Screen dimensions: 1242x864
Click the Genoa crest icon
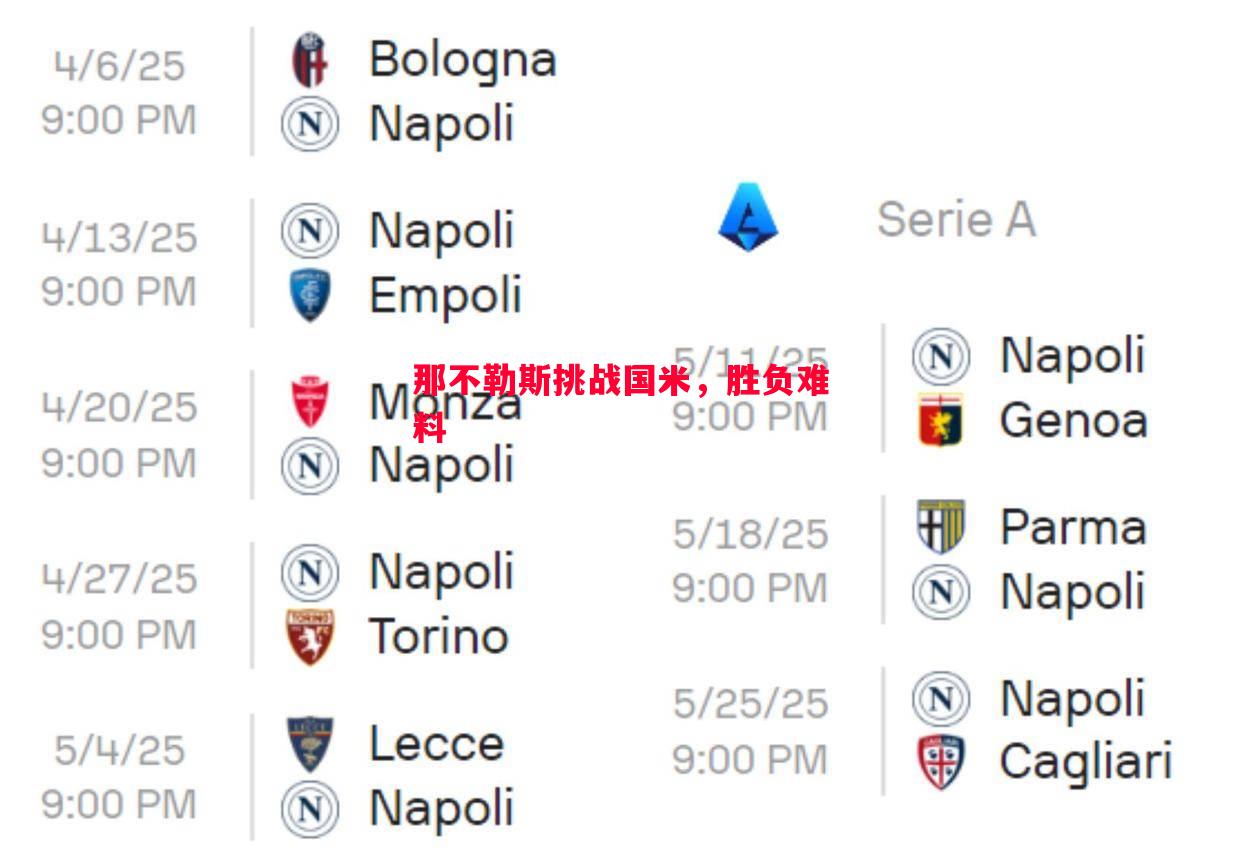[x=940, y=421]
